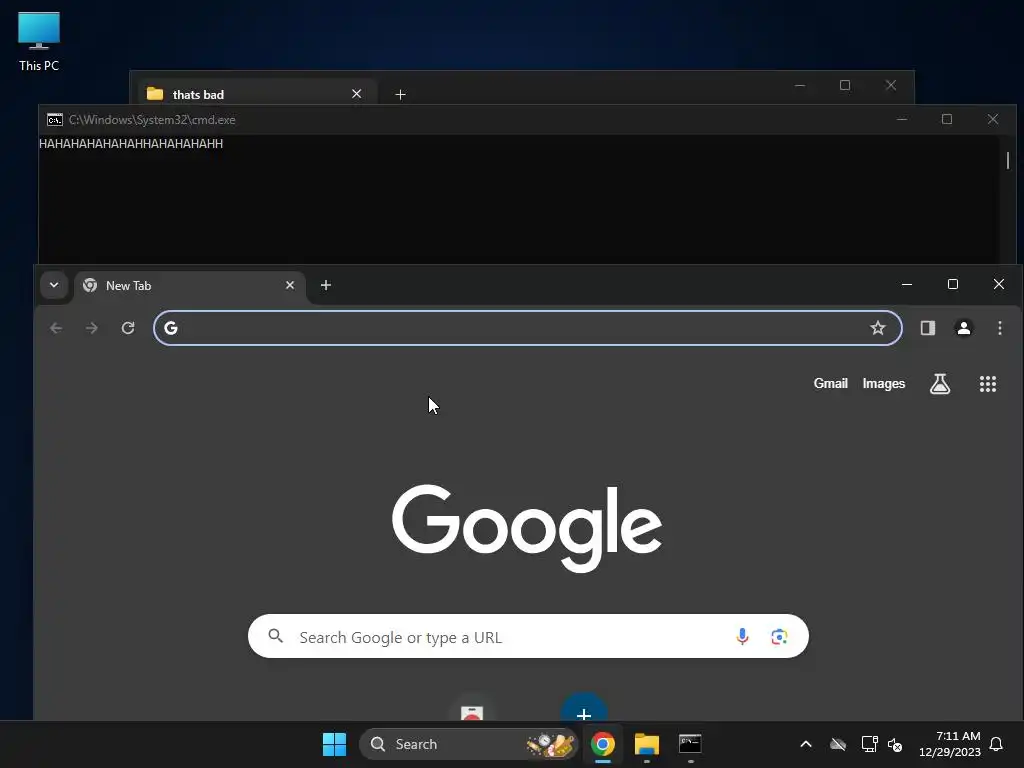Click the Google logo
Screen dimensions: 1024x768
[x=527, y=528]
